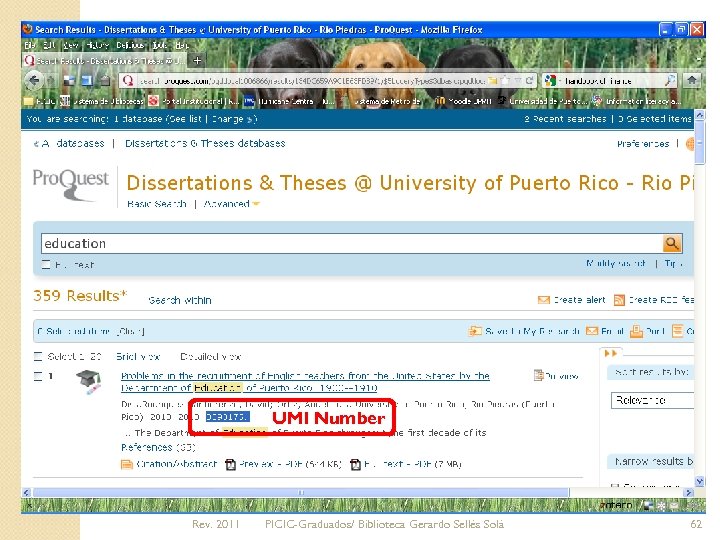Open the Dissertations & Theses databases link
The image size is (720, 540).
pos(205,143)
